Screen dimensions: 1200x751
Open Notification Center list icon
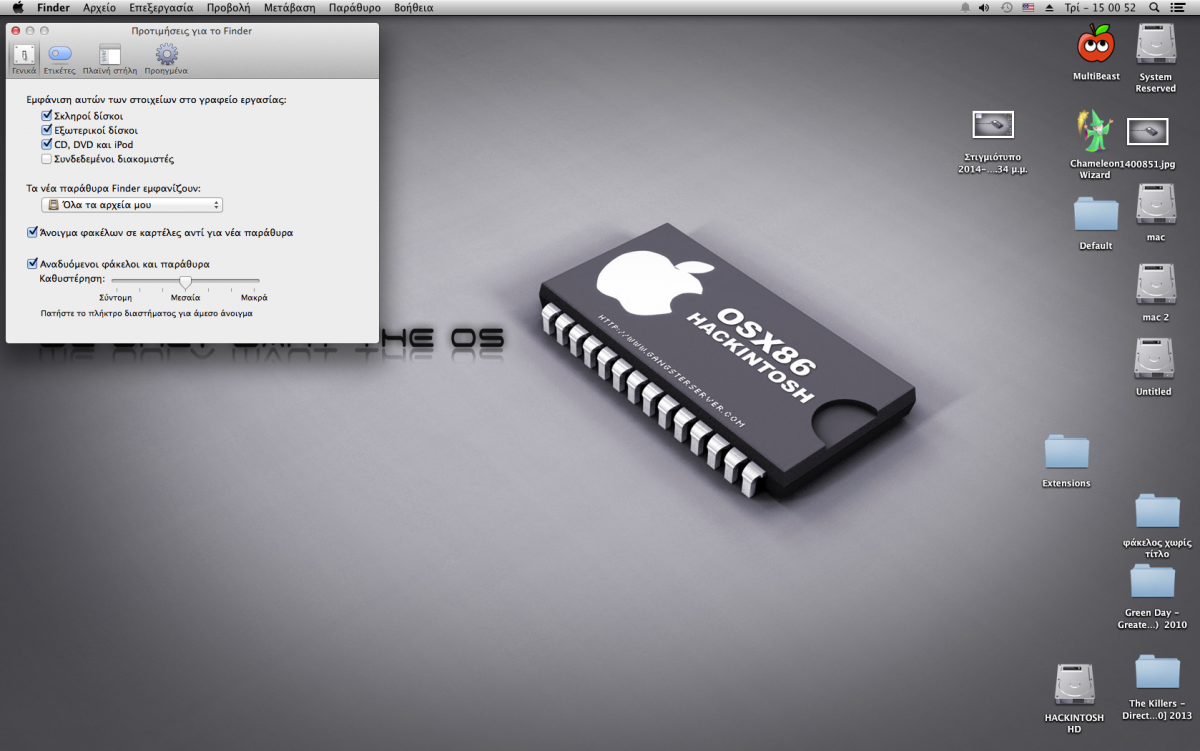tap(1177, 7)
